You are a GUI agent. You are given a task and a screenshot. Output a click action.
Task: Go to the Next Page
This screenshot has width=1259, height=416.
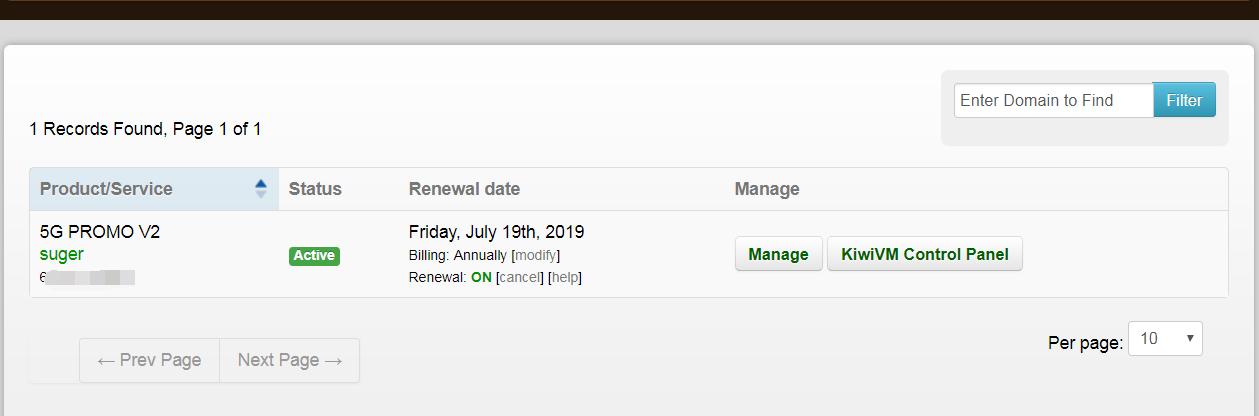(290, 360)
